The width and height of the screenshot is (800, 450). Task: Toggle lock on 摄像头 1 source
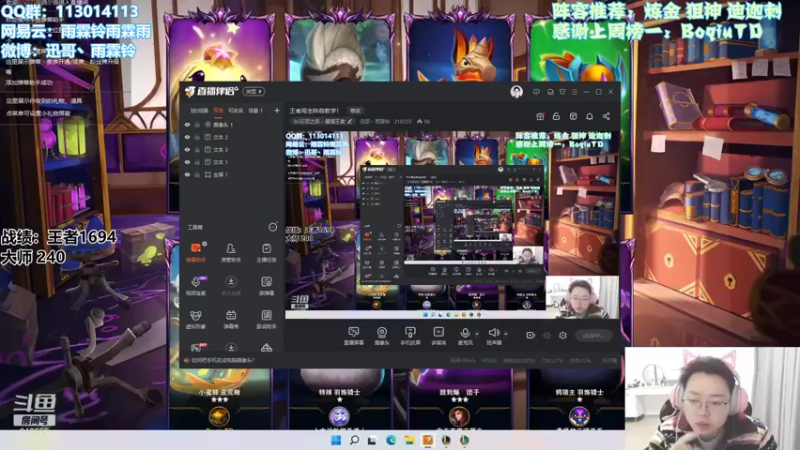coord(197,124)
